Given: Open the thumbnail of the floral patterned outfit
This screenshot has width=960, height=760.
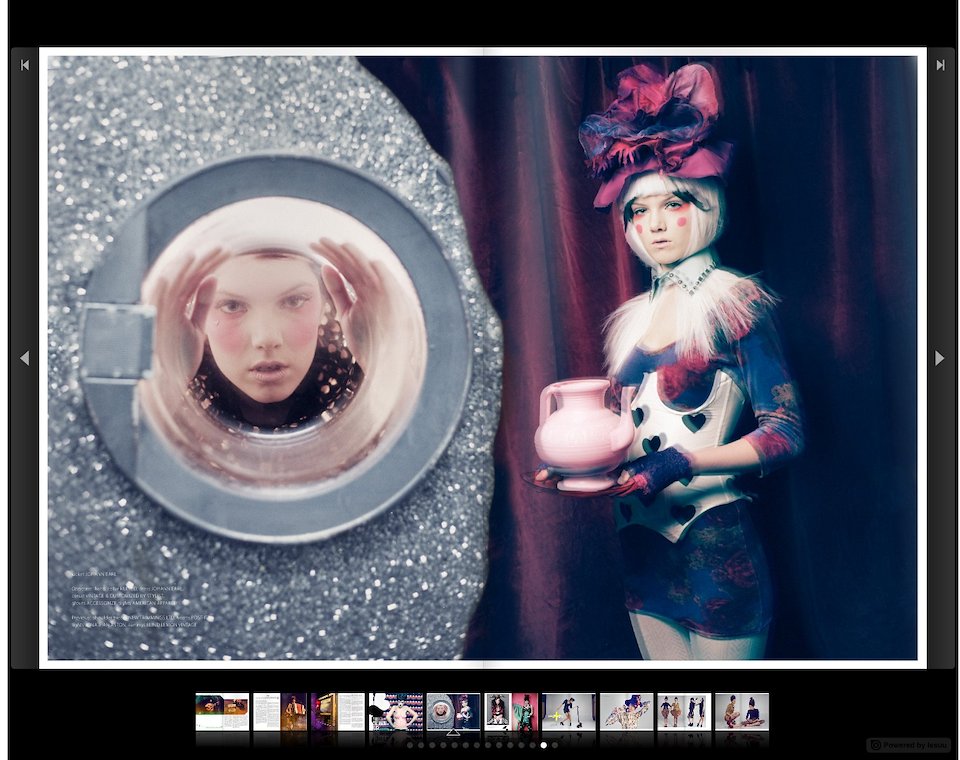Looking at the screenshot, I should [626, 711].
